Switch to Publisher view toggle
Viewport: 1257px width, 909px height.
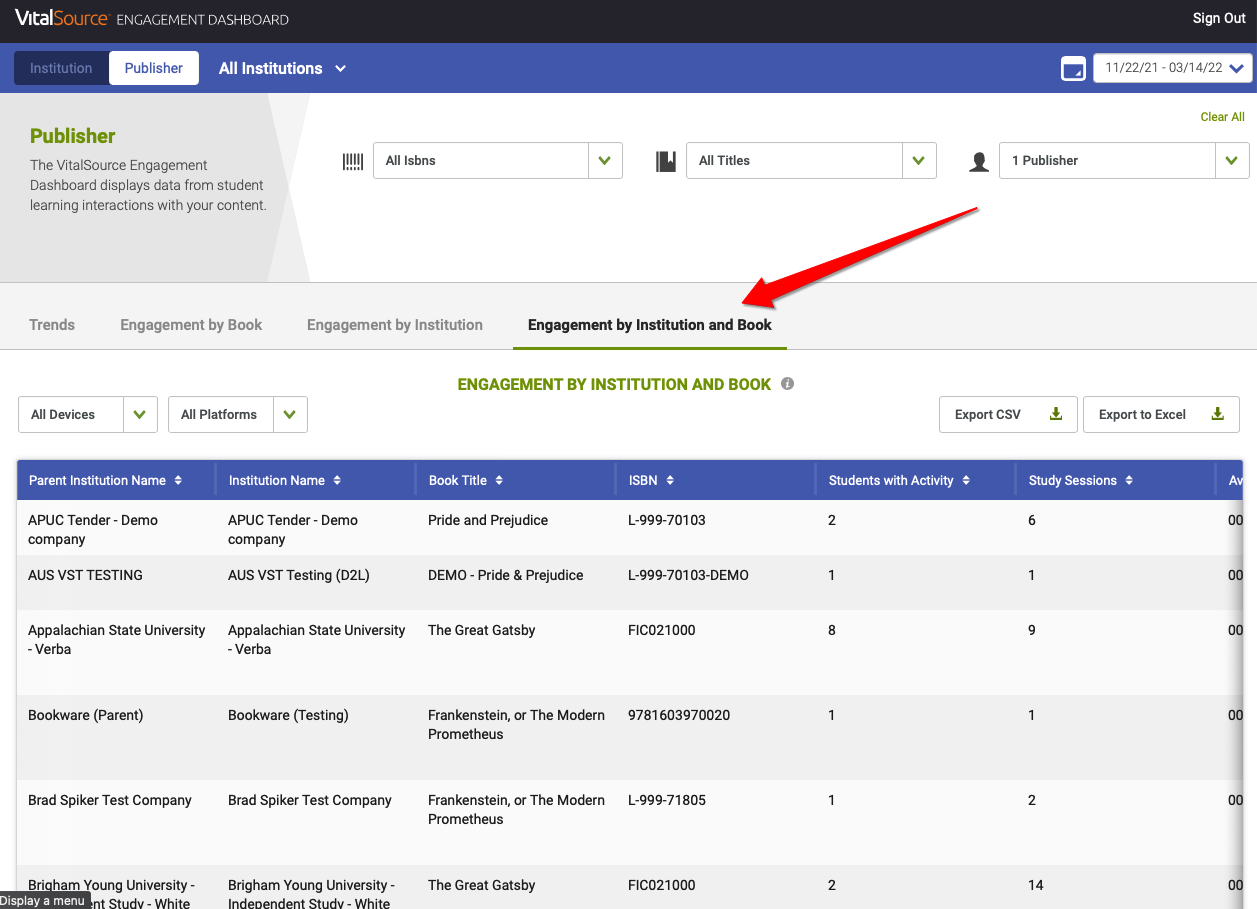coord(154,68)
